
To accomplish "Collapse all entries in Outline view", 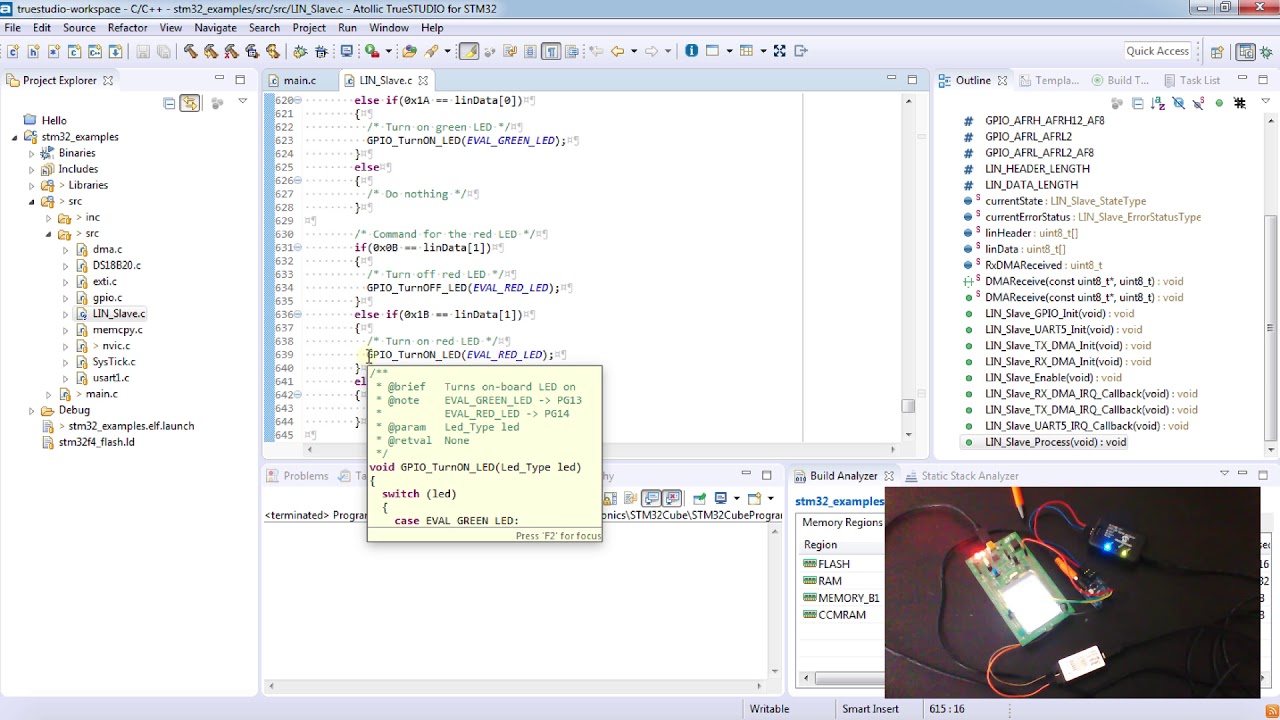I will tap(1138, 103).
